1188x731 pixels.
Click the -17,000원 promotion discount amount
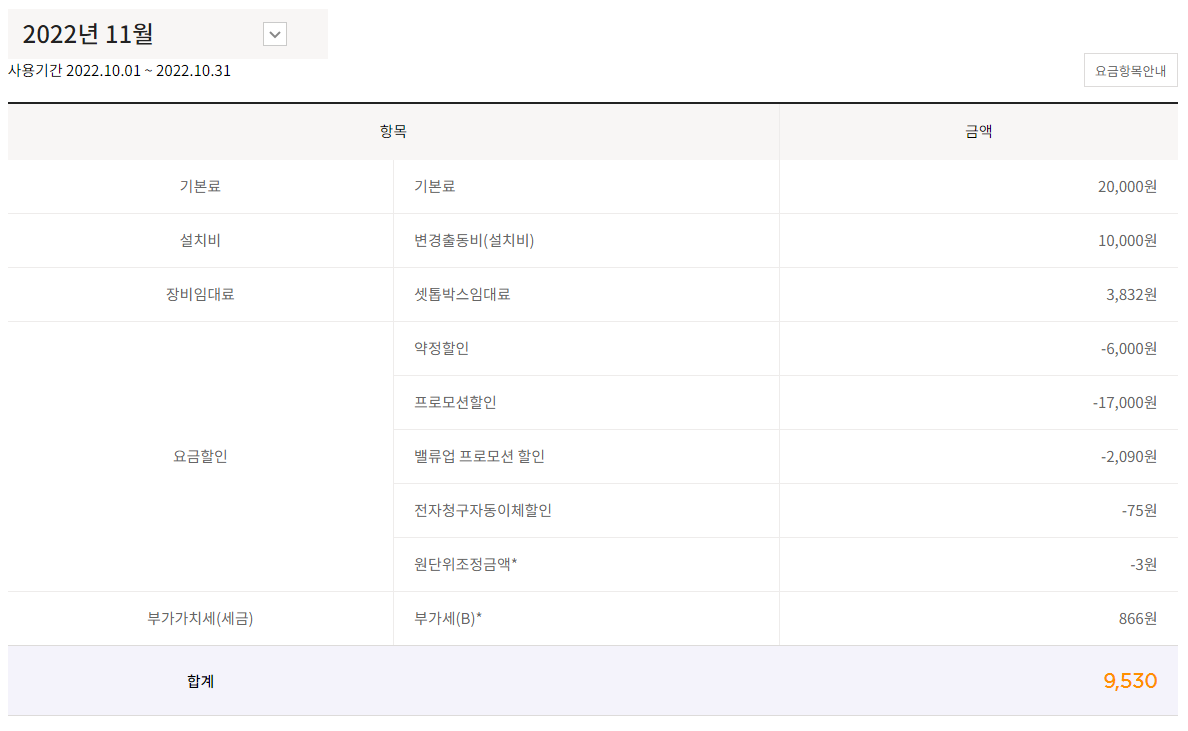point(1124,403)
